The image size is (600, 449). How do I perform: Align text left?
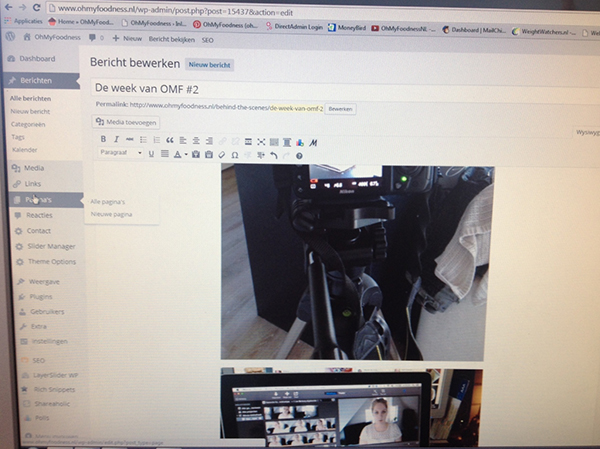point(183,141)
